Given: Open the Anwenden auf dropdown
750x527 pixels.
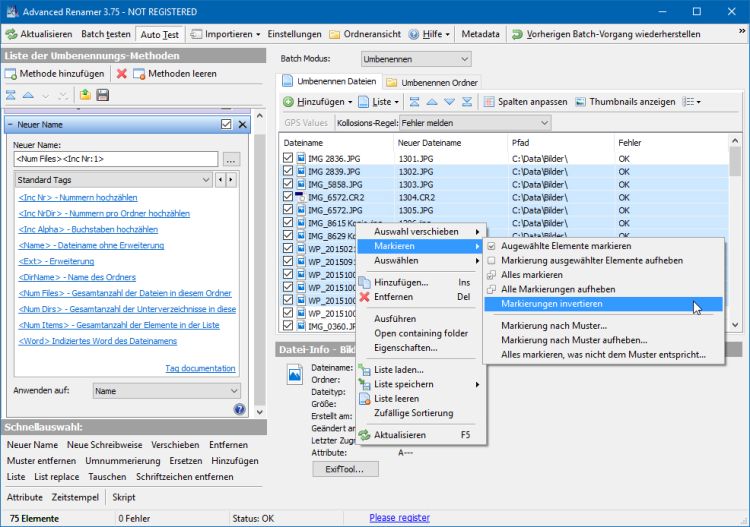Looking at the screenshot, I should [x=166, y=391].
